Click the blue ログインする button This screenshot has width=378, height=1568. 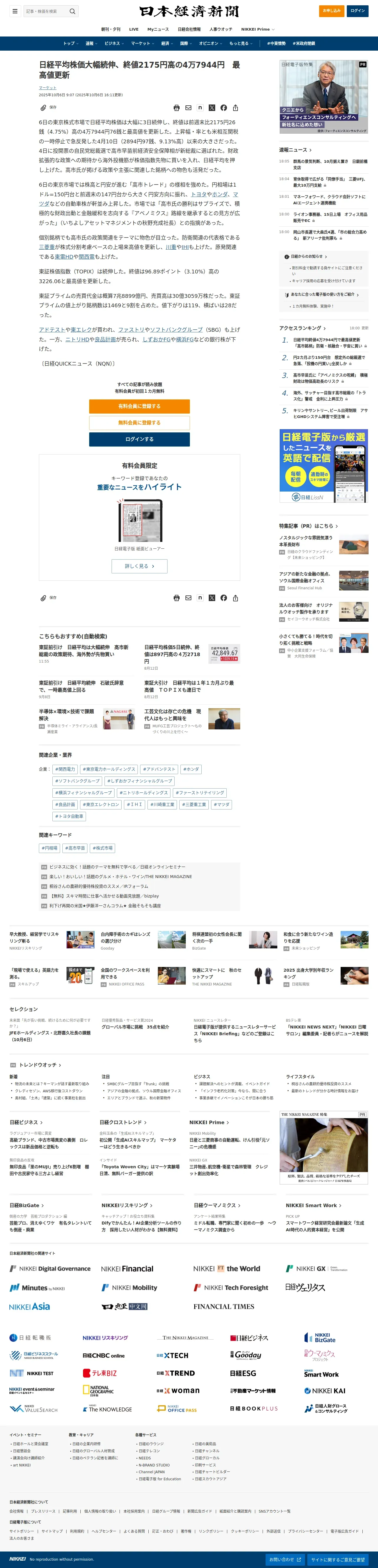tap(139, 439)
